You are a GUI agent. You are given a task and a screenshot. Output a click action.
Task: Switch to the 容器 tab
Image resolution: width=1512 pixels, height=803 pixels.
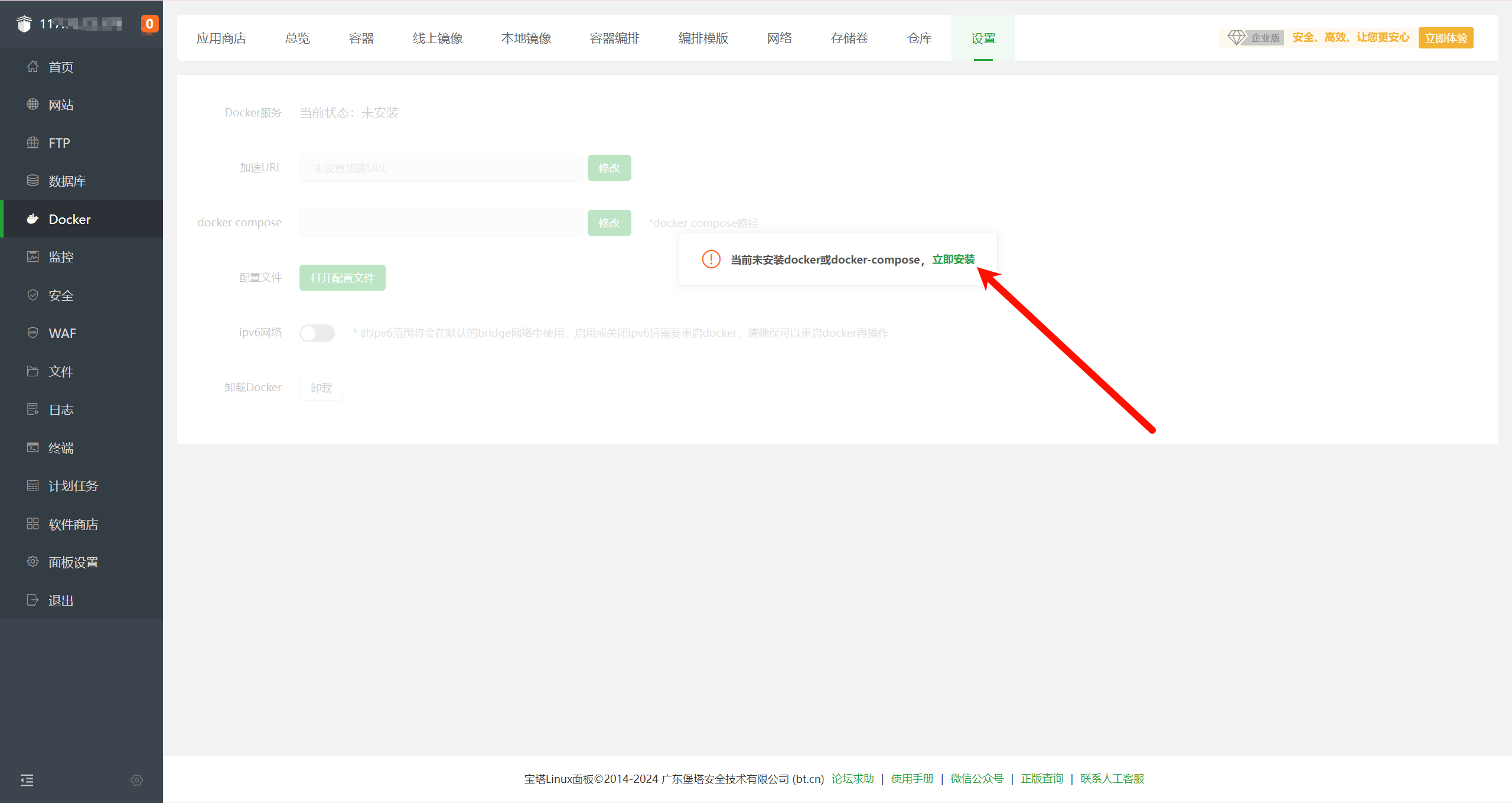tap(361, 38)
